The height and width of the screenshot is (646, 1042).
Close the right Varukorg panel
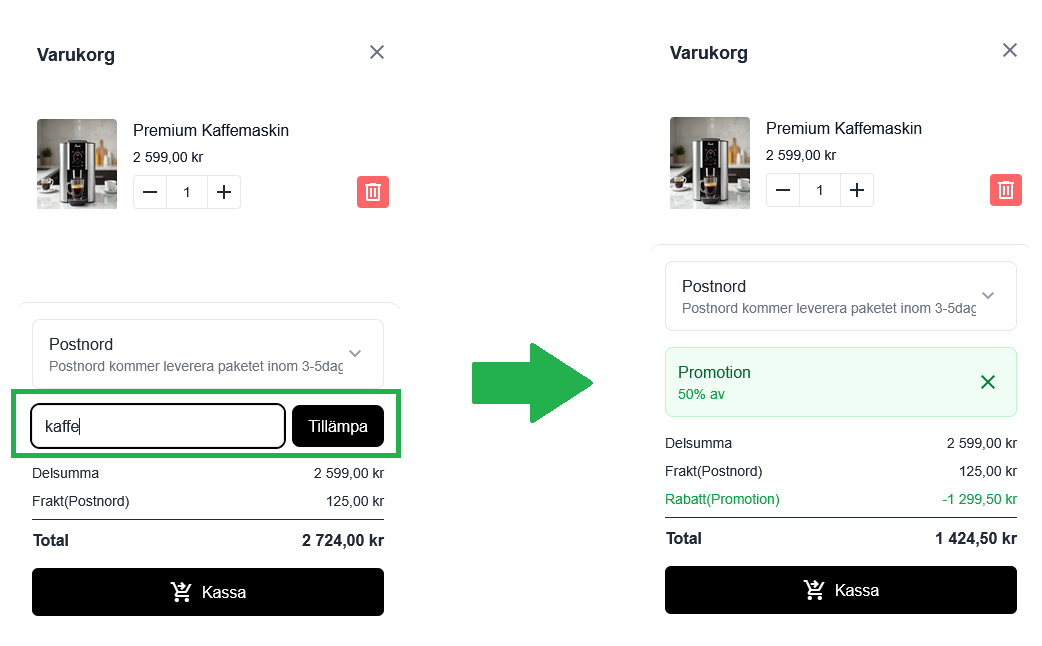(x=1010, y=50)
